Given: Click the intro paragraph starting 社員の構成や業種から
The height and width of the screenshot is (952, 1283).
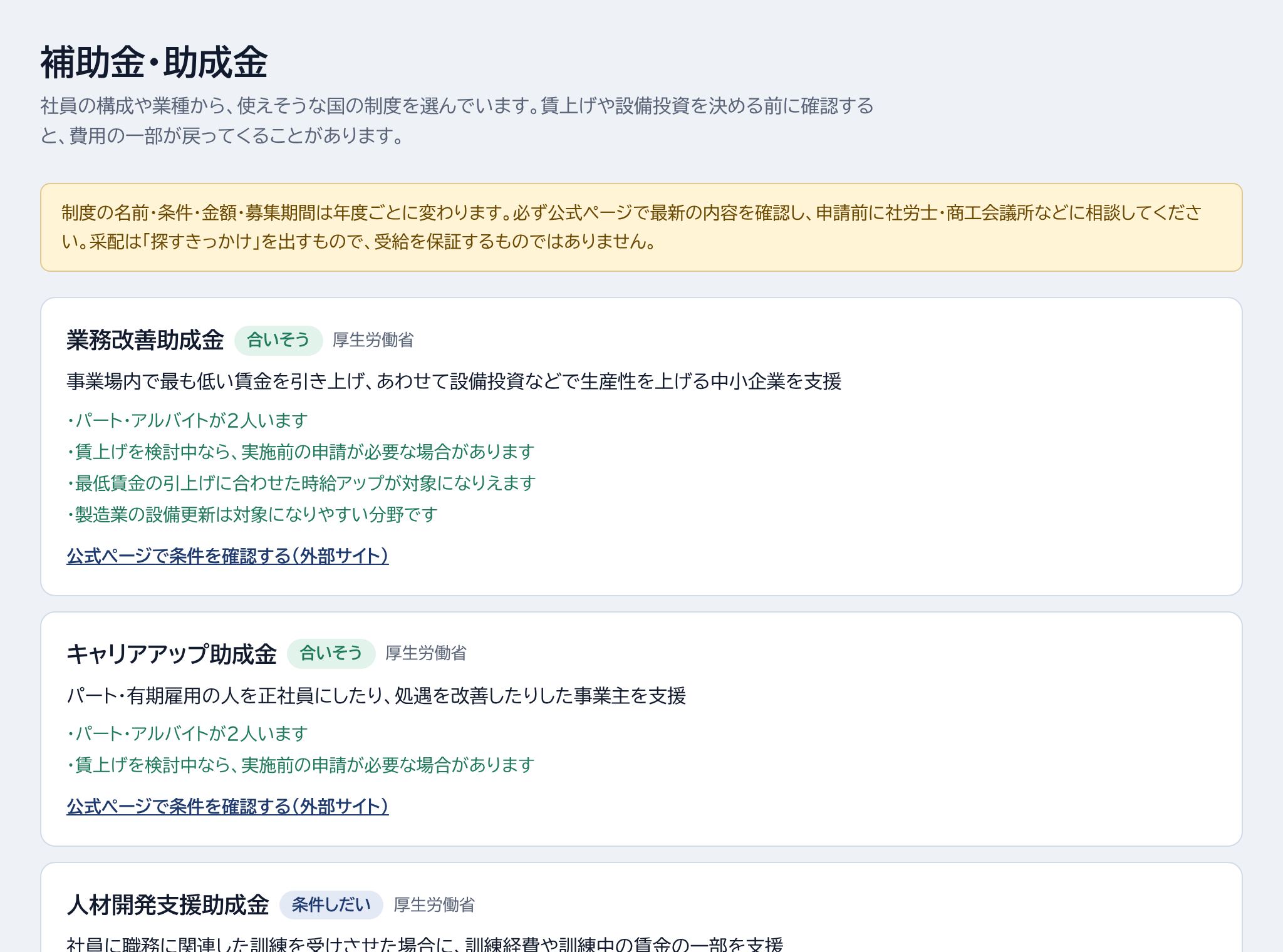Looking at the screenshot, I should [x=457, y=120].
